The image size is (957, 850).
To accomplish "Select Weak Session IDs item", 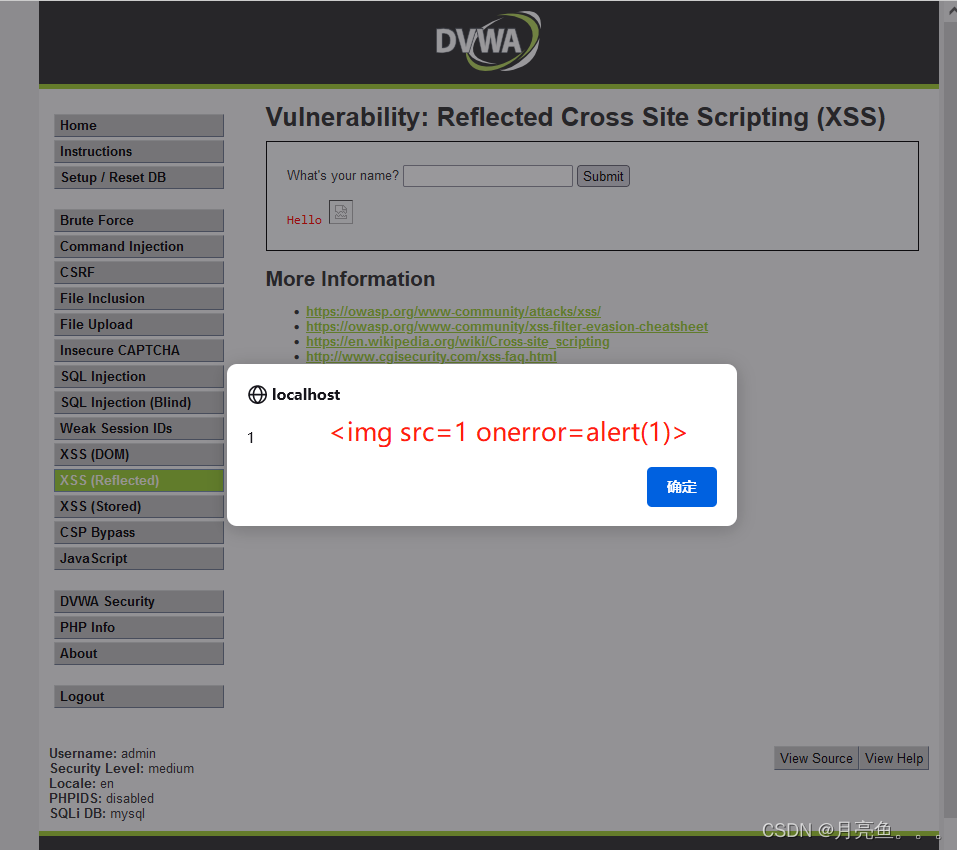I will 139,428.
